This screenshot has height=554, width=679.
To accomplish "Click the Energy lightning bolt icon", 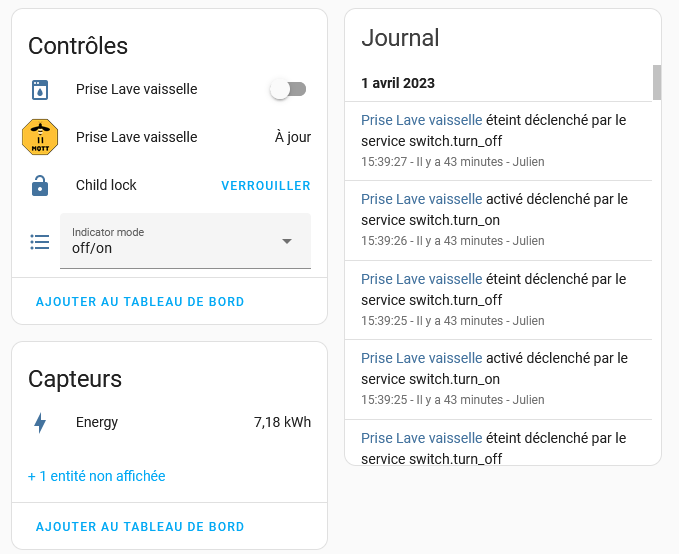I will coord(40,422).
